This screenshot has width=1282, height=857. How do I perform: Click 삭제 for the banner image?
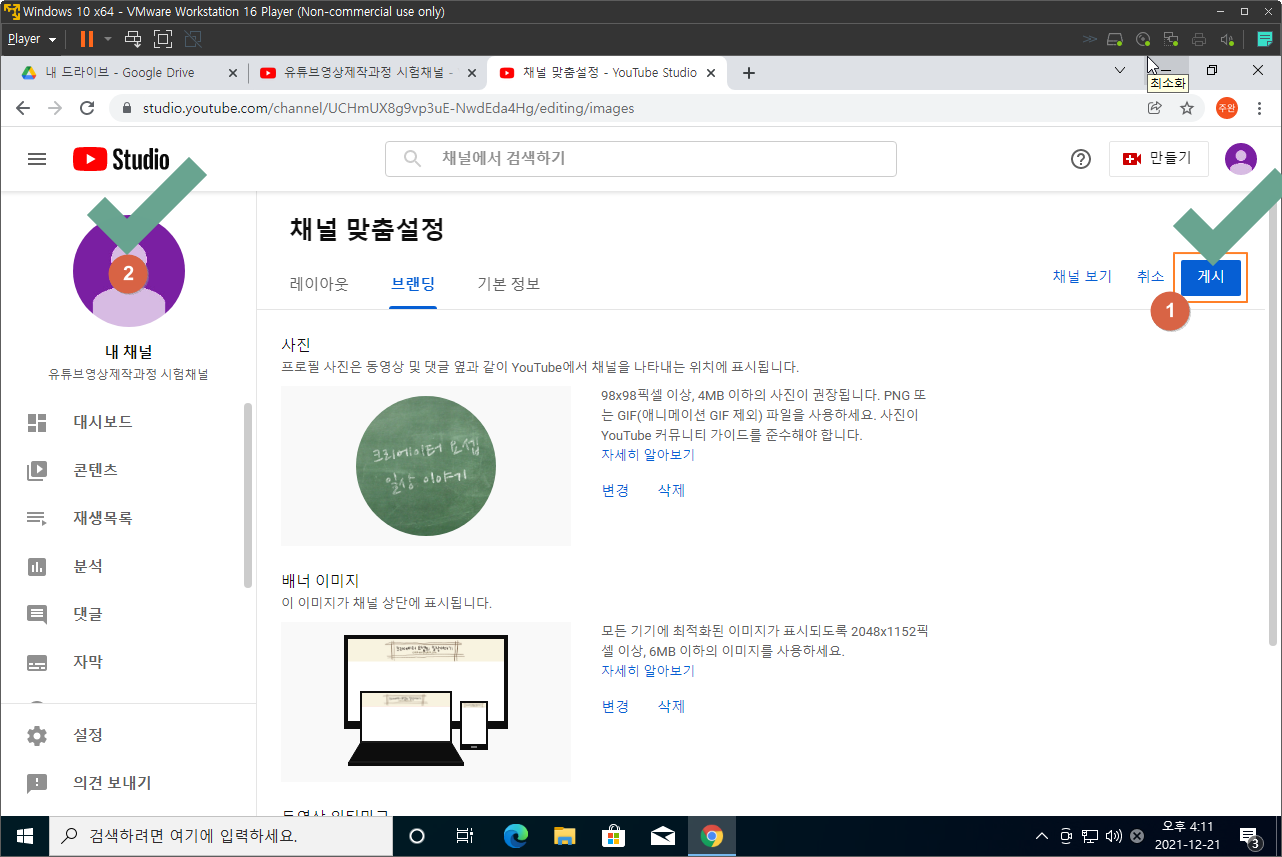pyautogui.click(x=671, y=706)
